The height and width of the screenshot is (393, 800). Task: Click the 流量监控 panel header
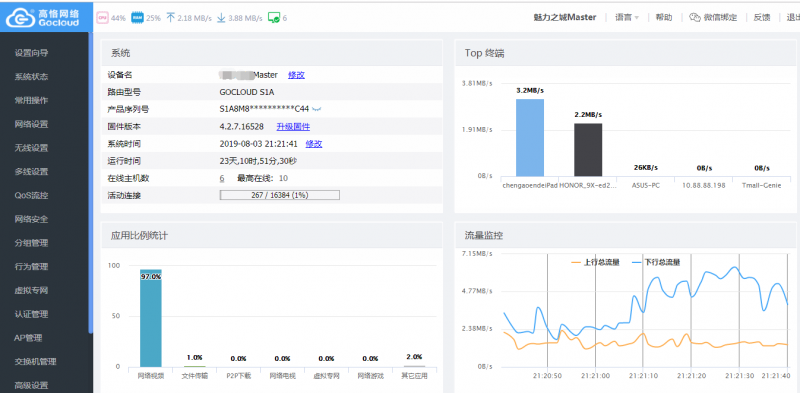point(626,235)
